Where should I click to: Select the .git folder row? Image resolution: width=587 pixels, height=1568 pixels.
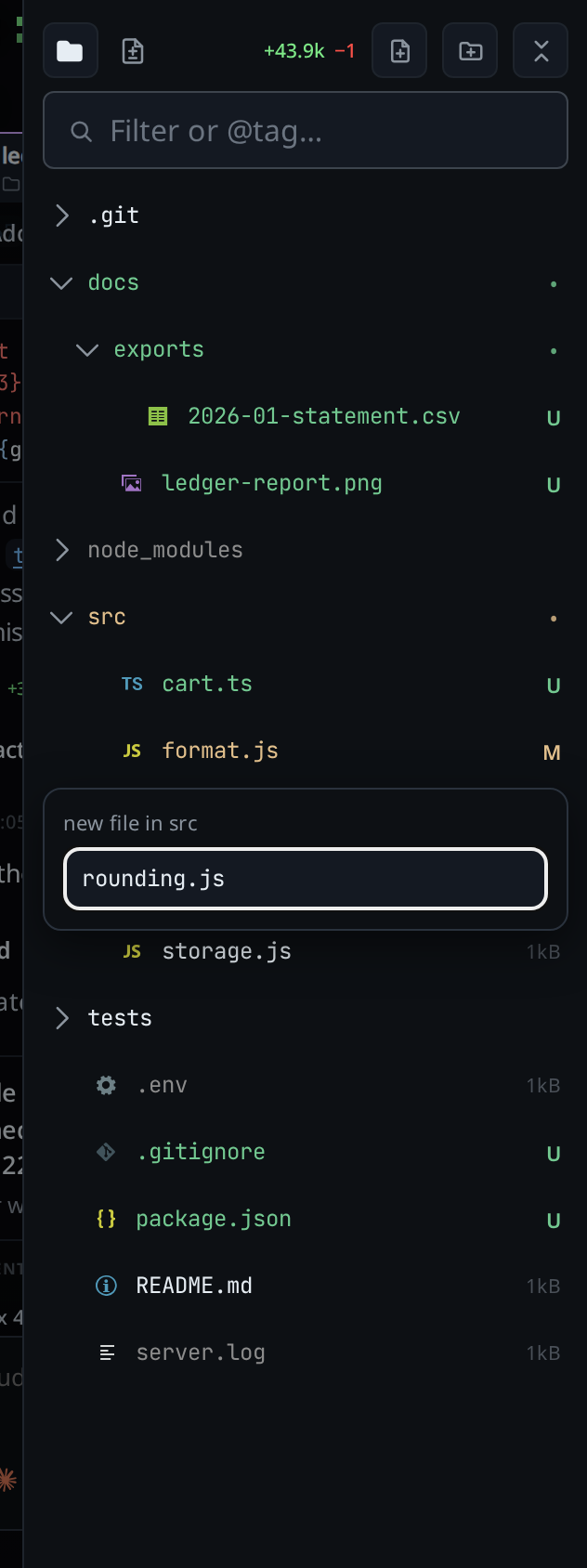306,216
